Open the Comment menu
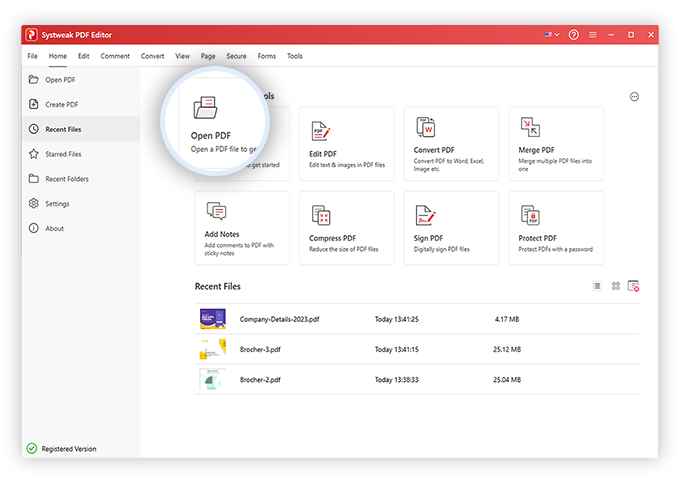The image size is (678, 484). point(115,56)
